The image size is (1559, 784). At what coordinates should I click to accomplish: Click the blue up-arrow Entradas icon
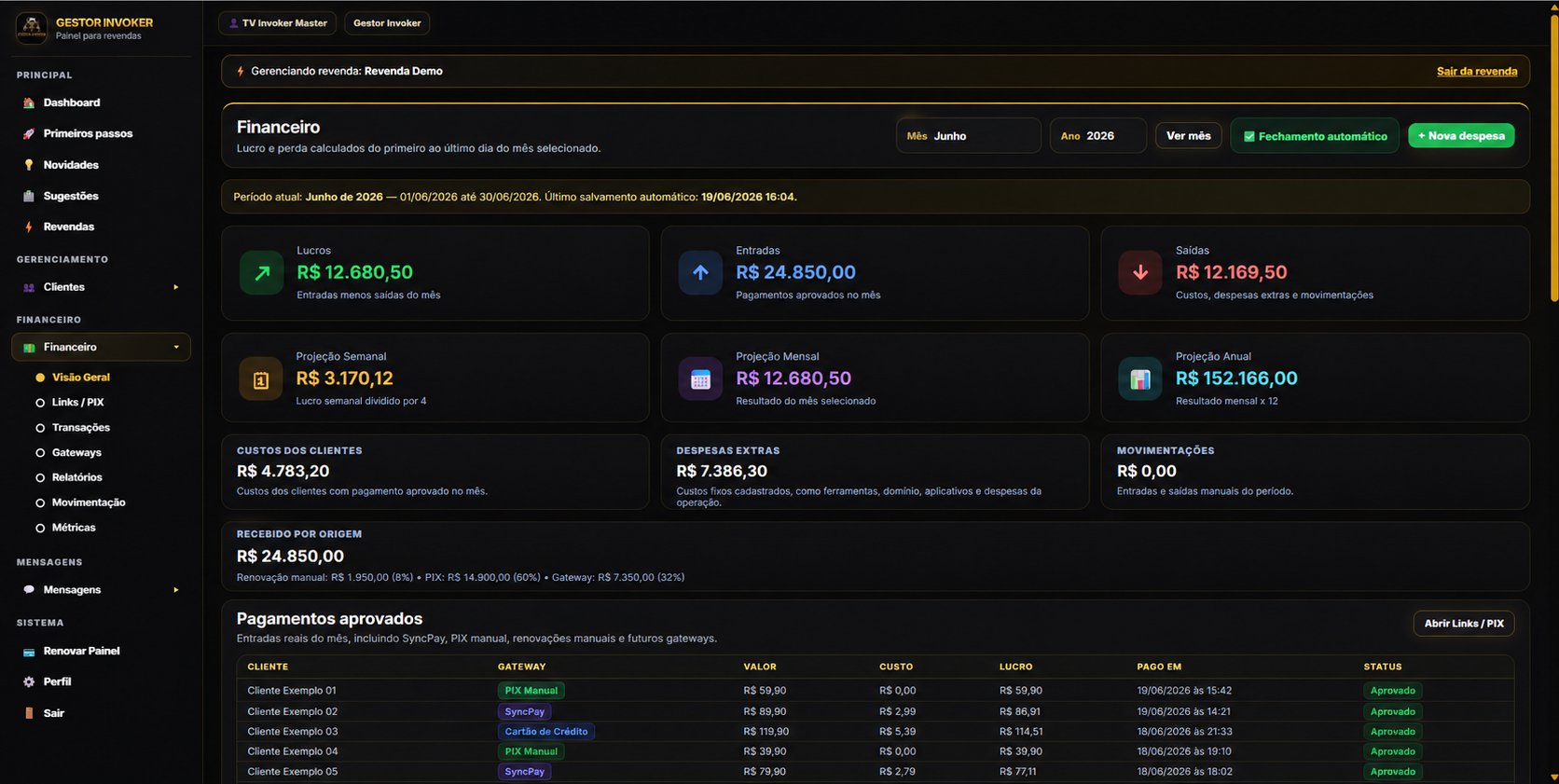click(x=701, y=273)
